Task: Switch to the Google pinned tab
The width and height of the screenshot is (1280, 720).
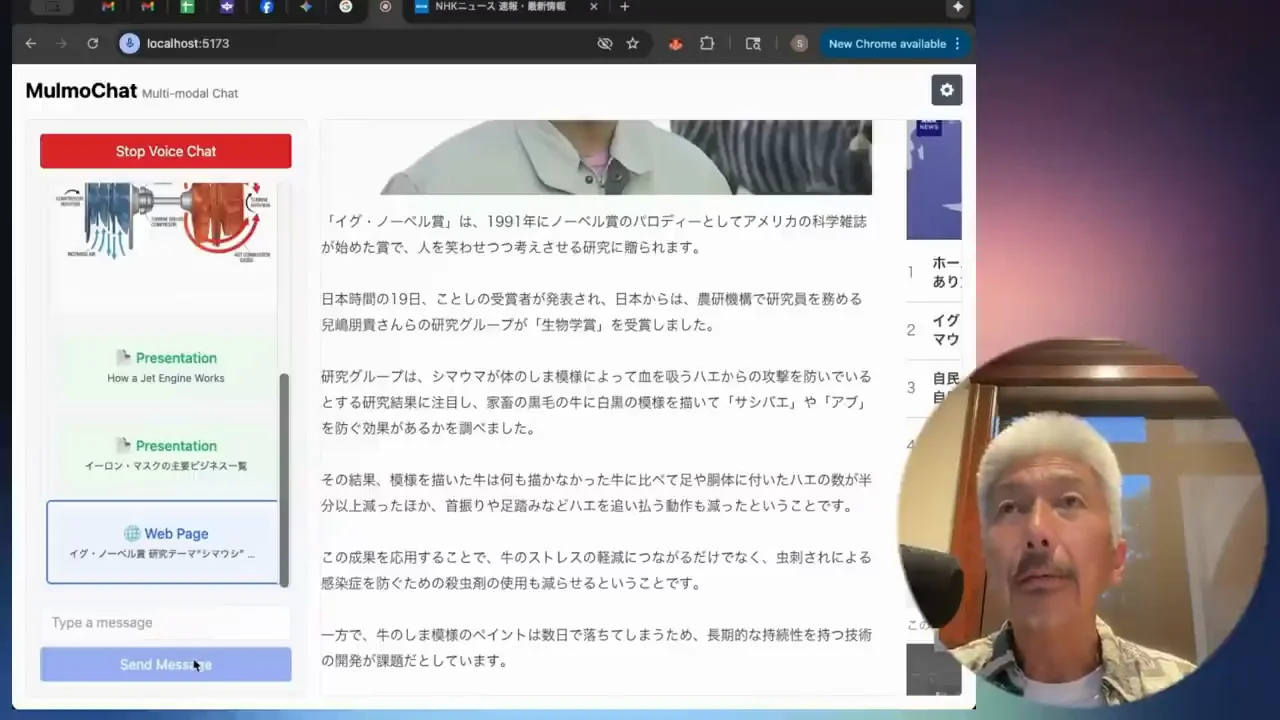Action: coord(346,7)
